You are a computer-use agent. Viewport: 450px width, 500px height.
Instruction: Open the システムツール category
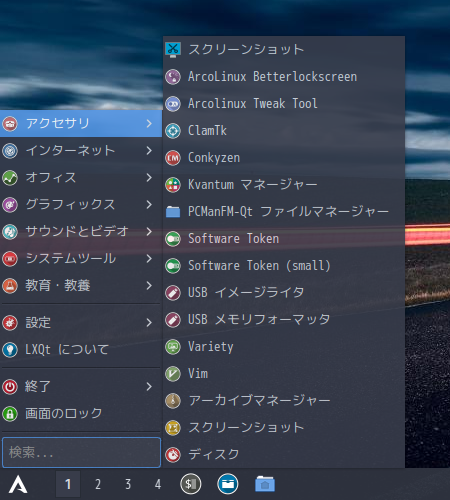(81, 259)
